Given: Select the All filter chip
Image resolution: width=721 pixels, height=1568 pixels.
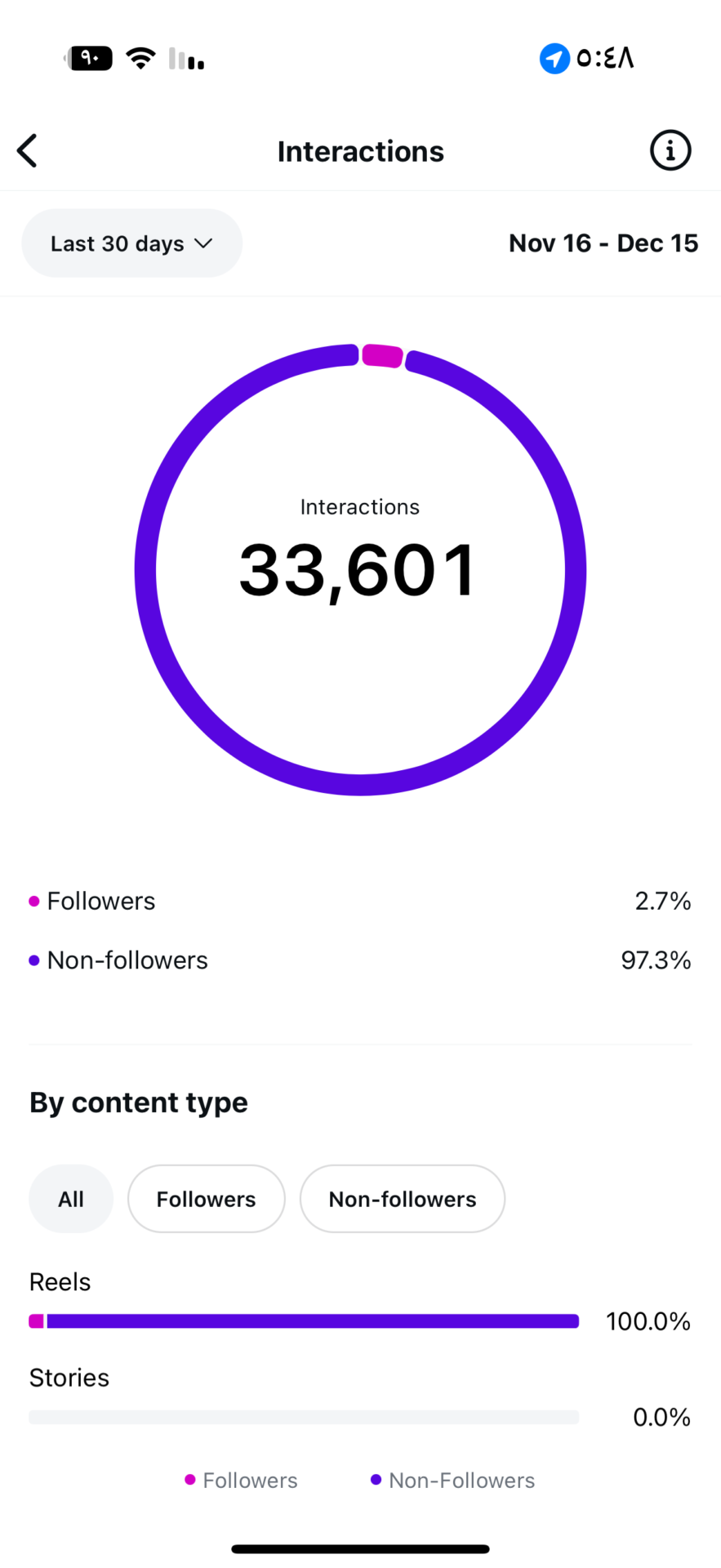Looking at the screenshot, I should pos(71,1199).
